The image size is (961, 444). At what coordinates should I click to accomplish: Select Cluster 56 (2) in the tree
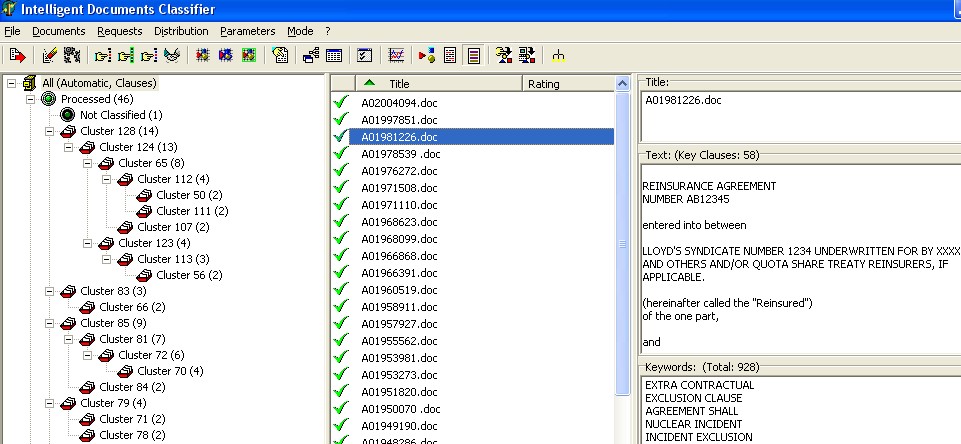(x=189, y=275)
